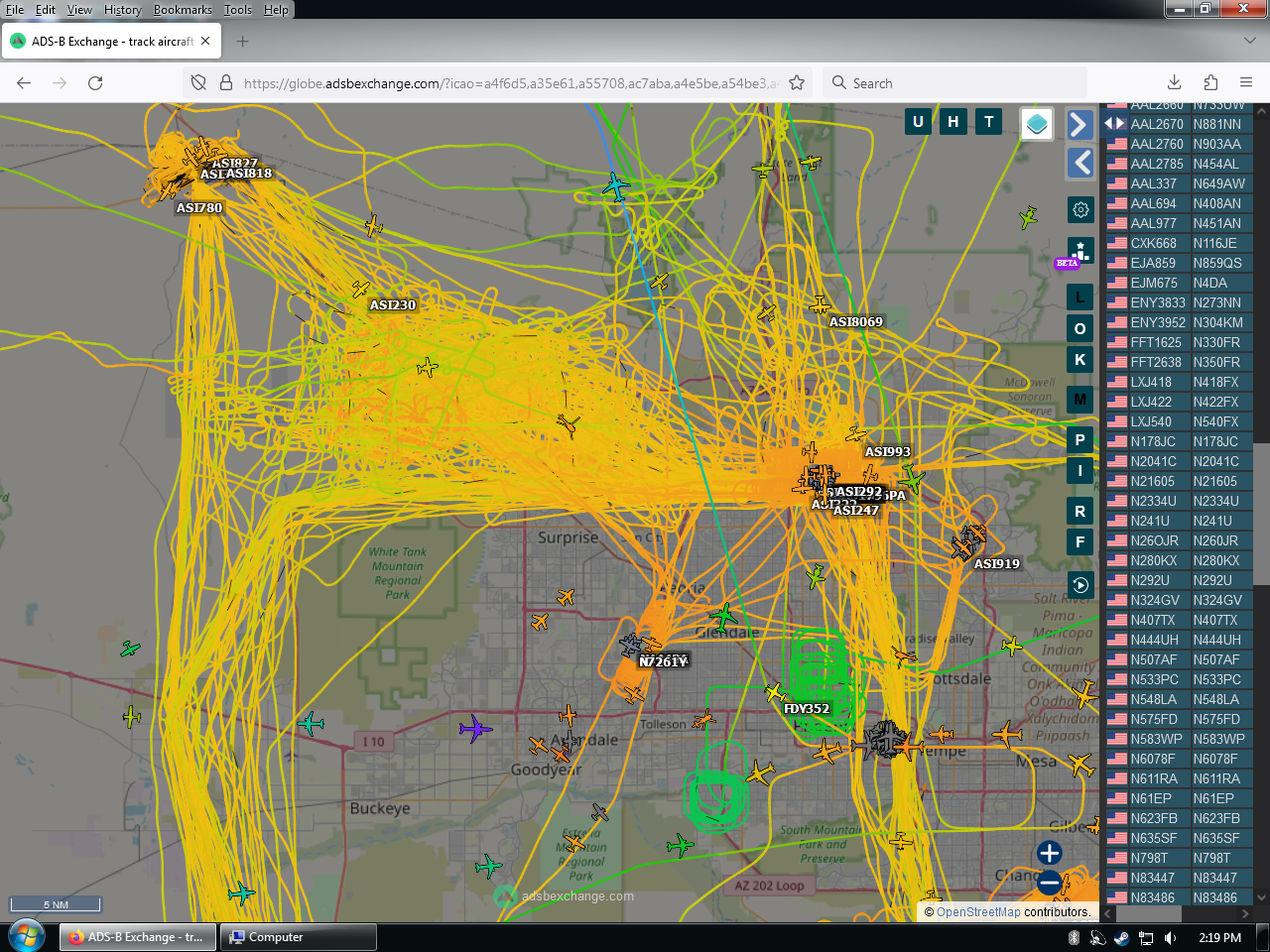Open the Tools menu
This screenshot has height=952, width=1270.
238,10
